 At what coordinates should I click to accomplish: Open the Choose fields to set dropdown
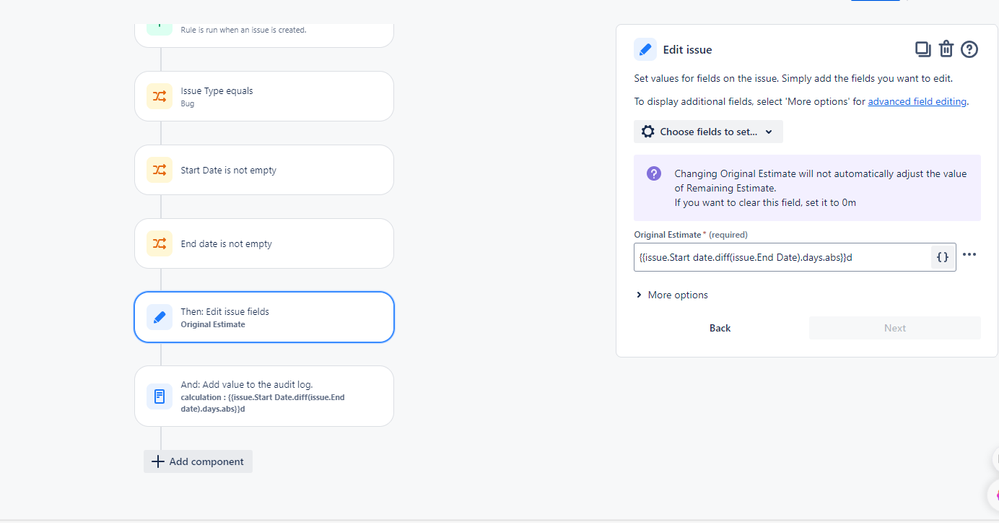point(708,132)
